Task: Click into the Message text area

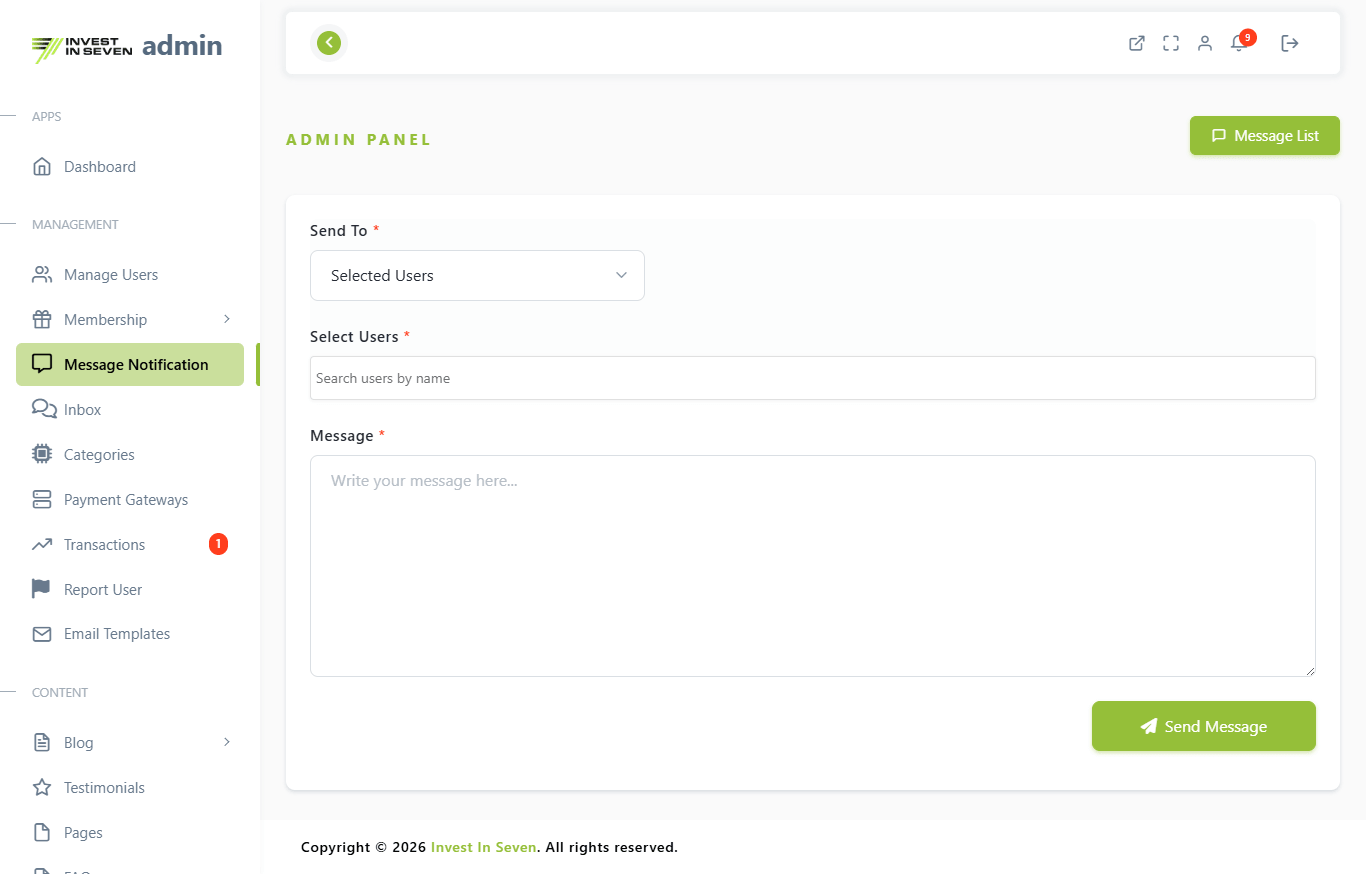Action: pos(812,566)
